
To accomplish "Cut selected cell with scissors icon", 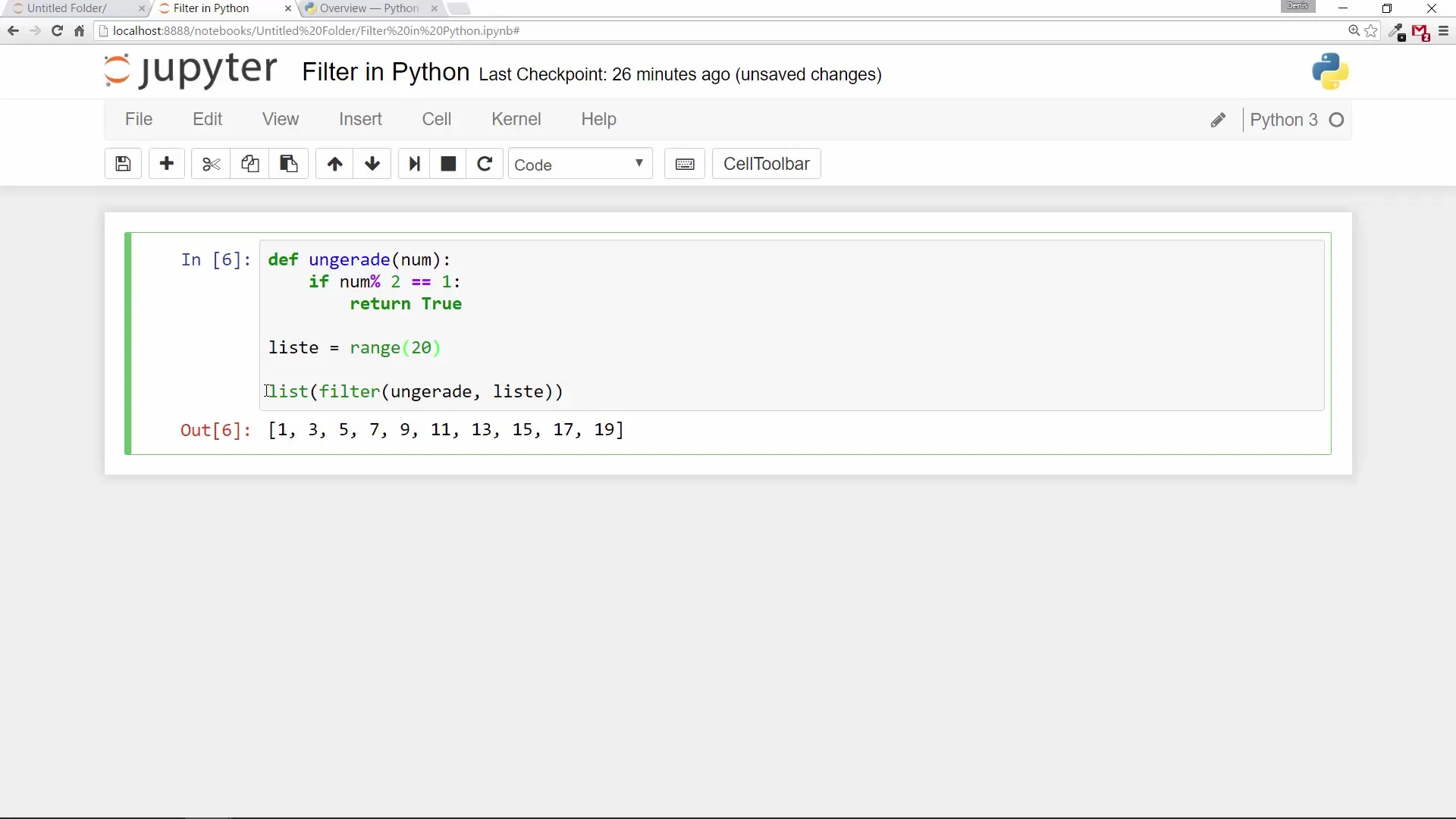I will click(x=211, y=164).
